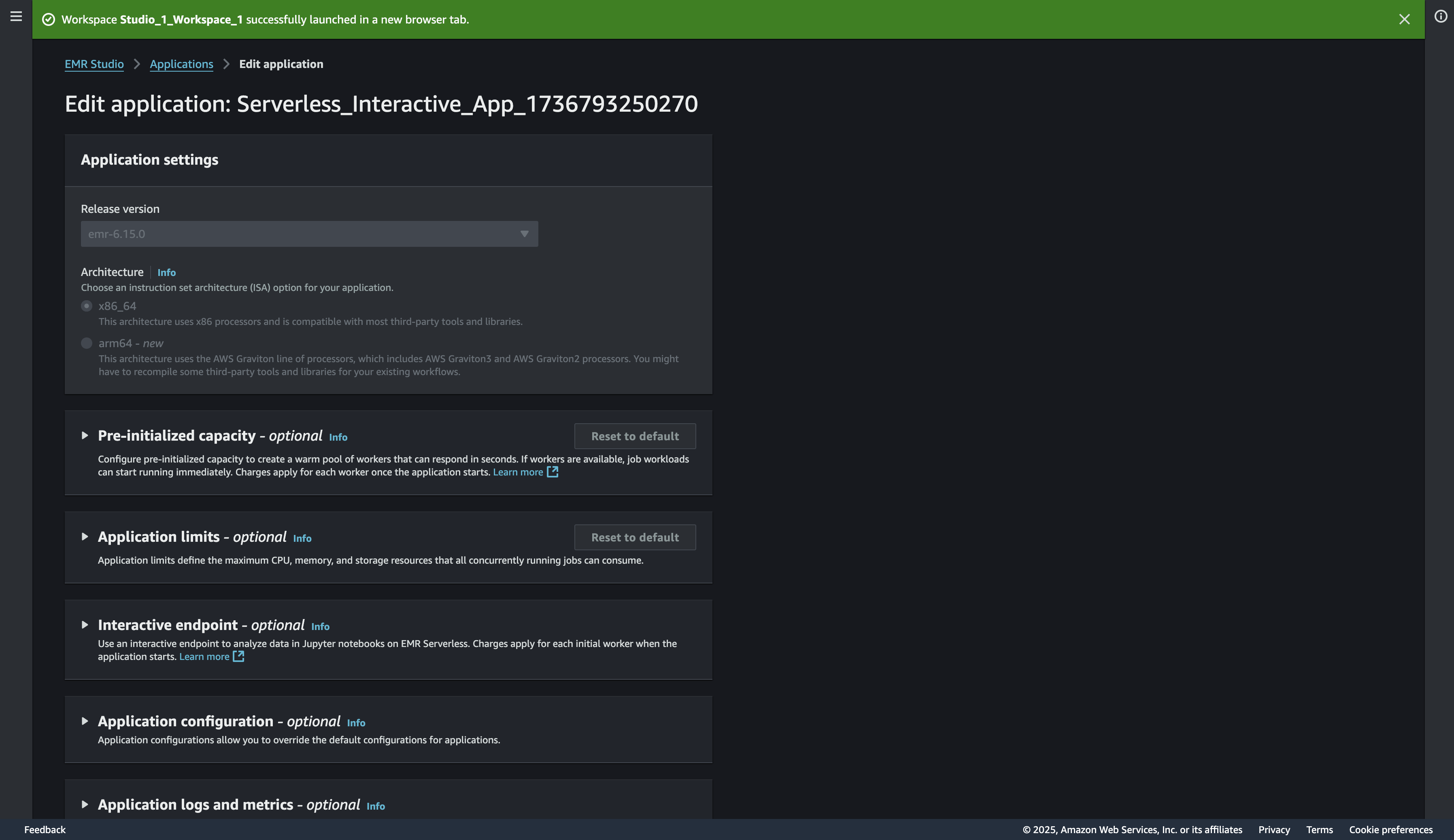Screen dimensions: 1454x840
Task: Expand Application limits section
Action: [85, 537]
